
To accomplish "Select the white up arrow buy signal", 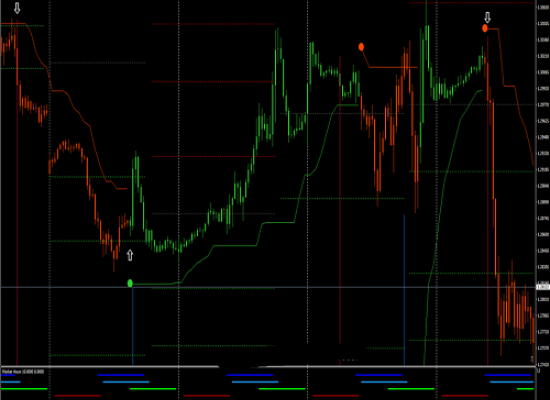I will 130,255.
